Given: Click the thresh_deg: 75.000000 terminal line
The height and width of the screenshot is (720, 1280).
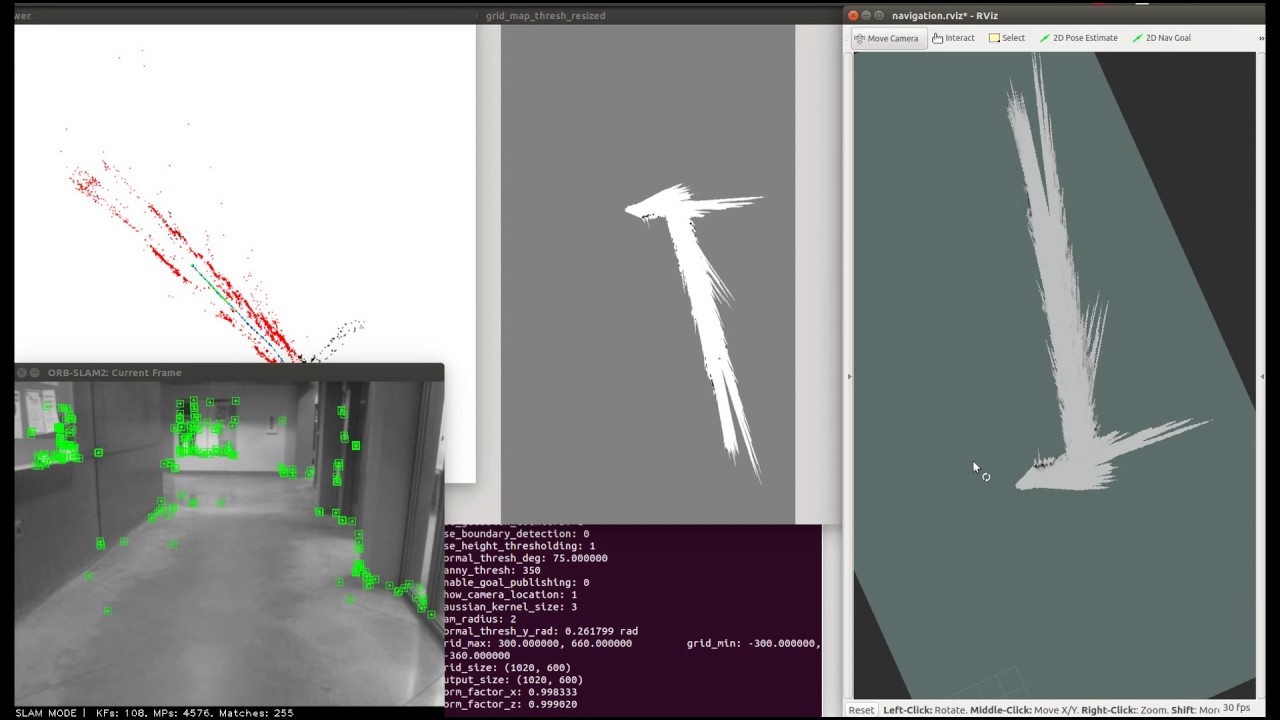Looking at the screenshot, I should (x=526, y=558).
